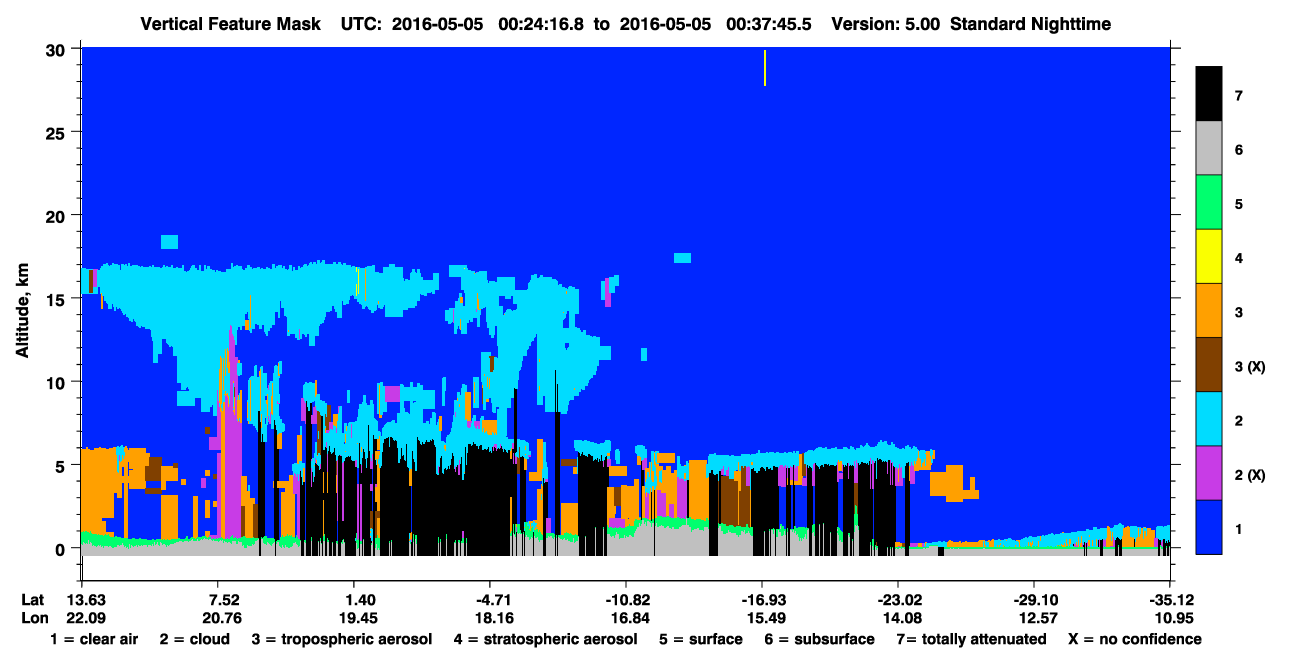Click the gray legend swatch labeled 6
The height and width of the screenshot is (667, 1300).
1209,148
